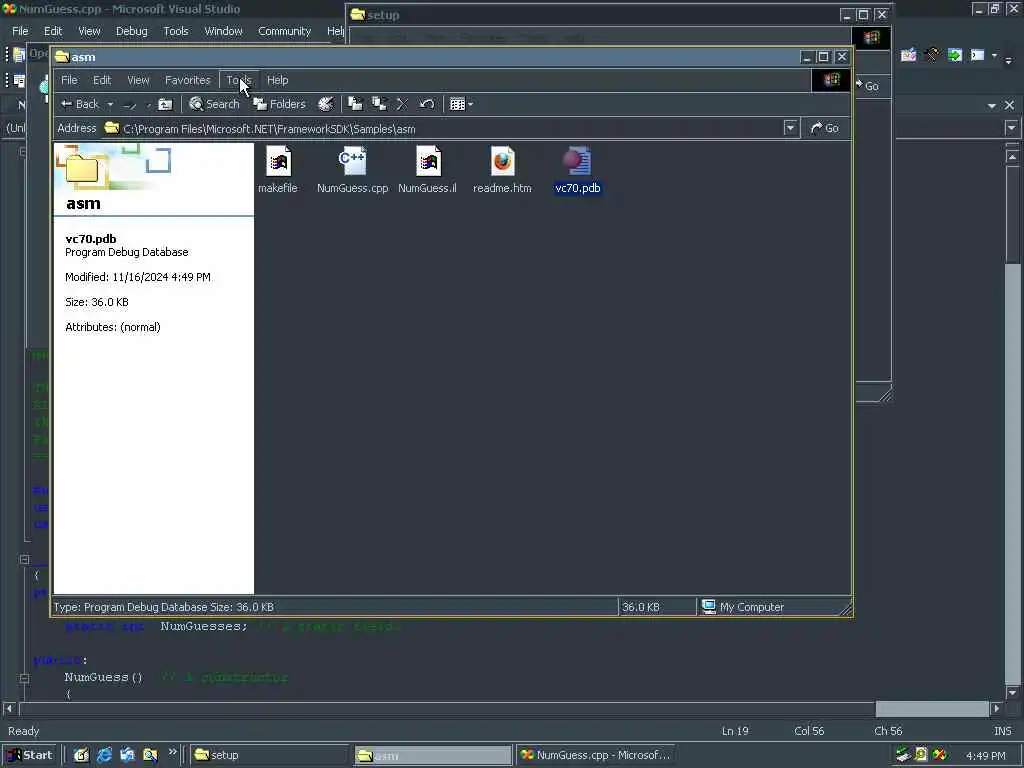Image resolution: width=1024 pixels, height=768 pixels.
Task: Click the My Computer icon in asm status bar
Action: tap(709, 607)
